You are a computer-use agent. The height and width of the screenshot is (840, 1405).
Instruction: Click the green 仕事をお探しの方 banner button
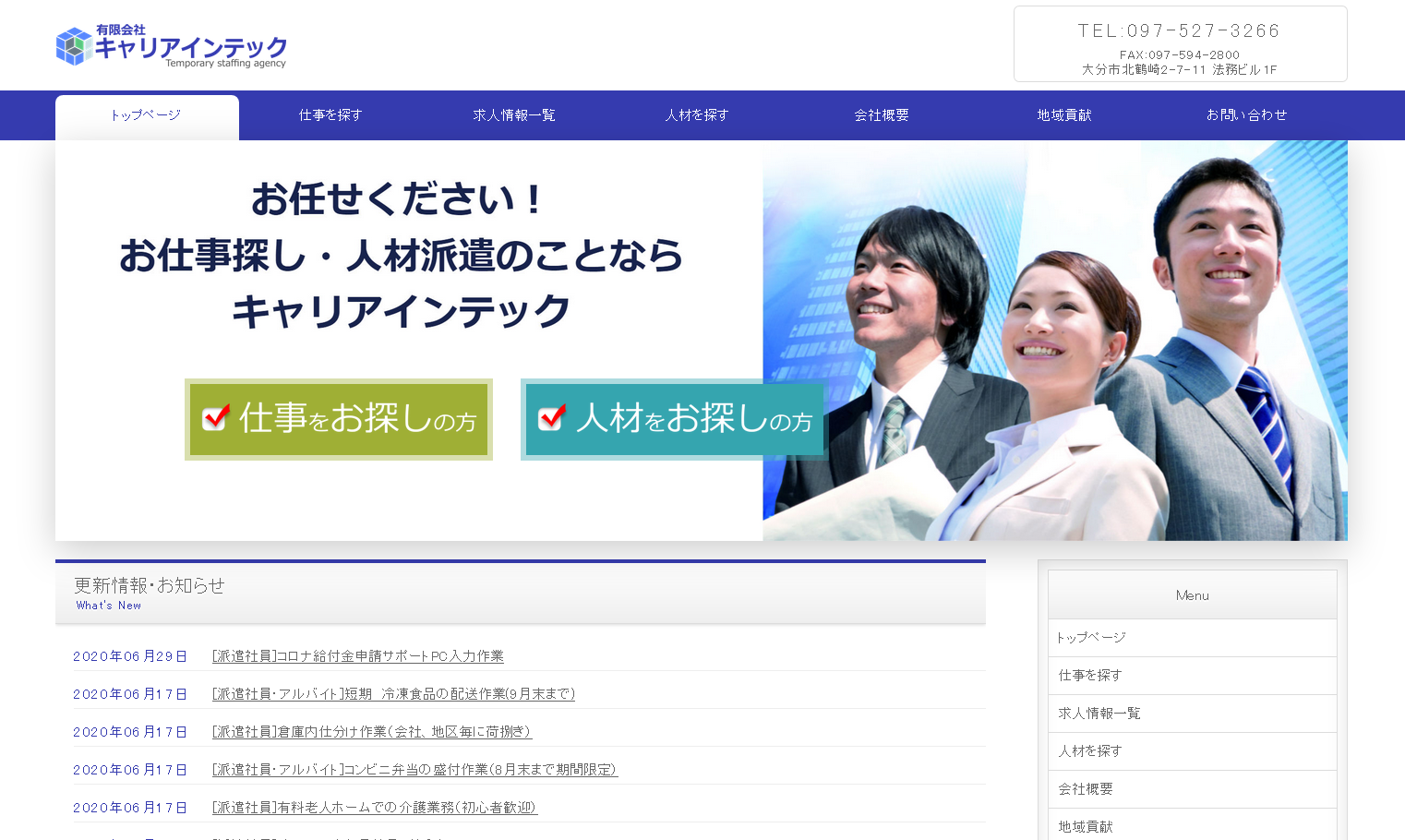pyautogui.click(x=338, y=419)
